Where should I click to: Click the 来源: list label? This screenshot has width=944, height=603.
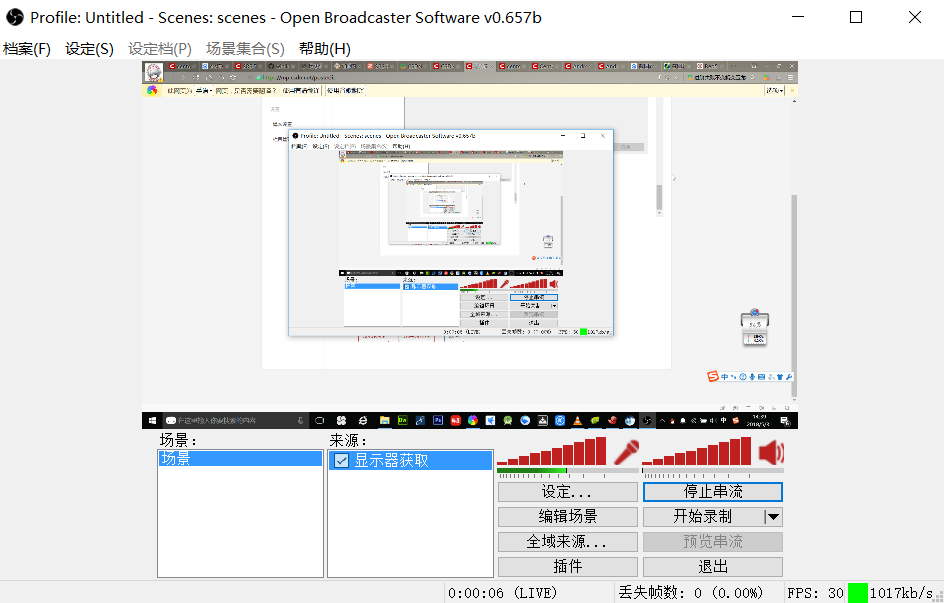click(347, 440)
